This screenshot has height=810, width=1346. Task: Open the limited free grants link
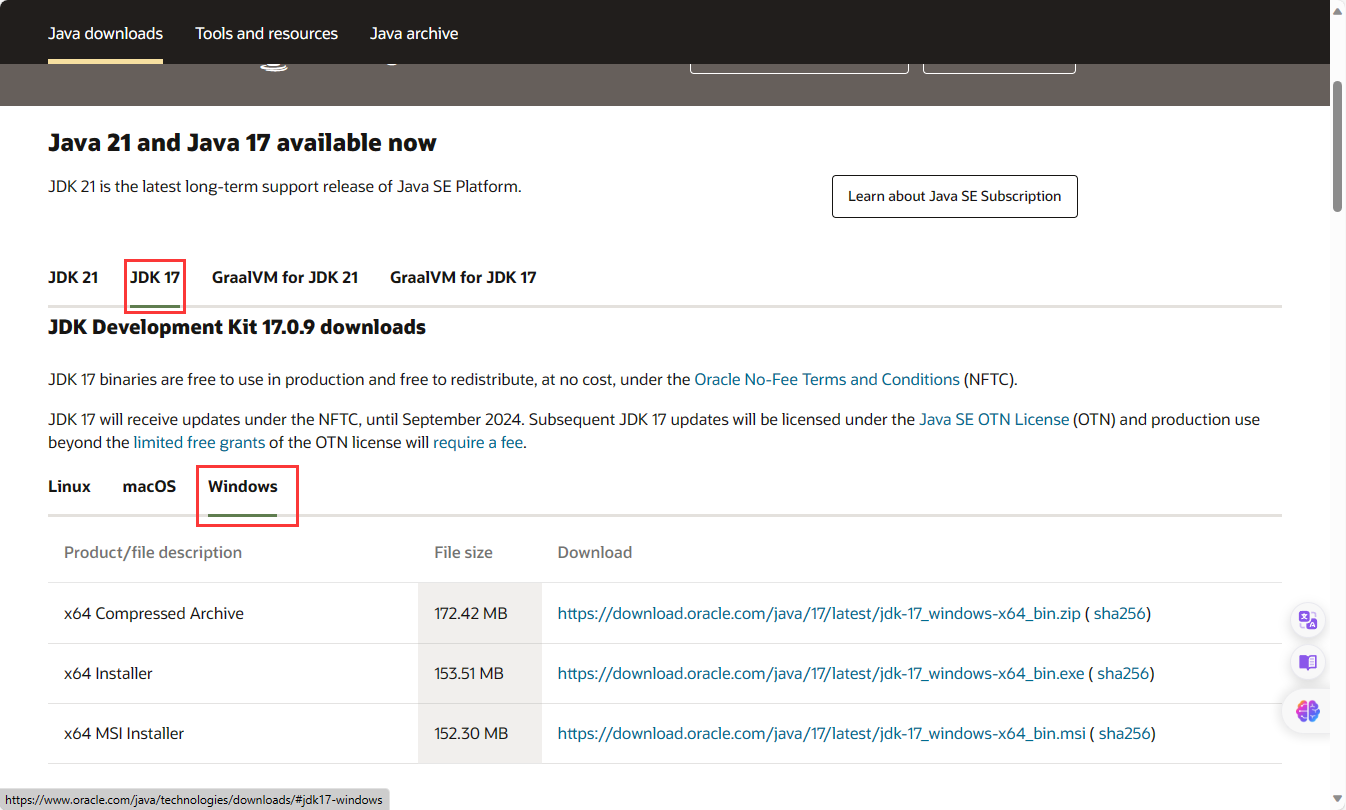[x=199, y=442]
